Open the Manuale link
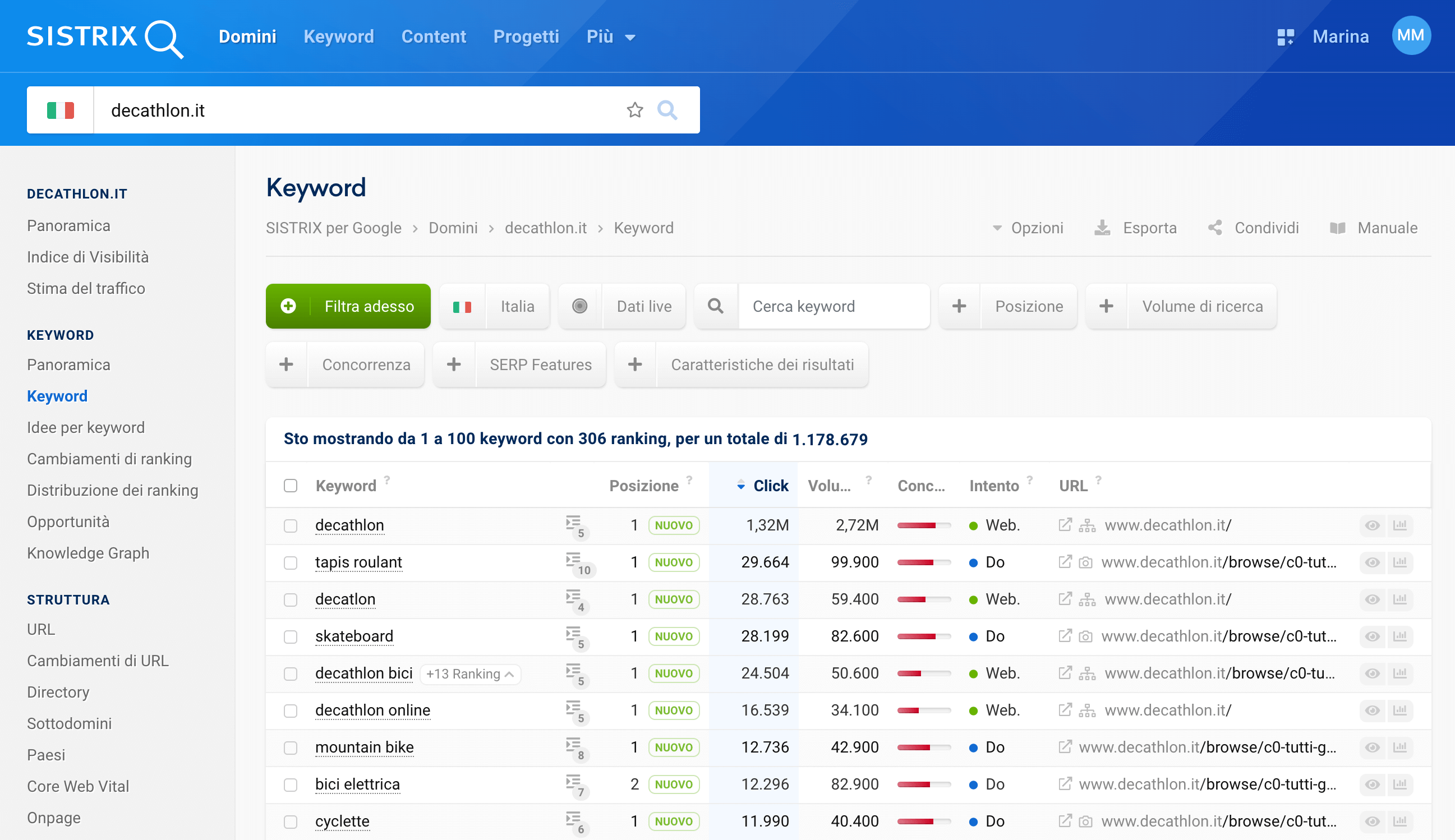Viewport: 1455px width, 840px height. (1374, 228)
